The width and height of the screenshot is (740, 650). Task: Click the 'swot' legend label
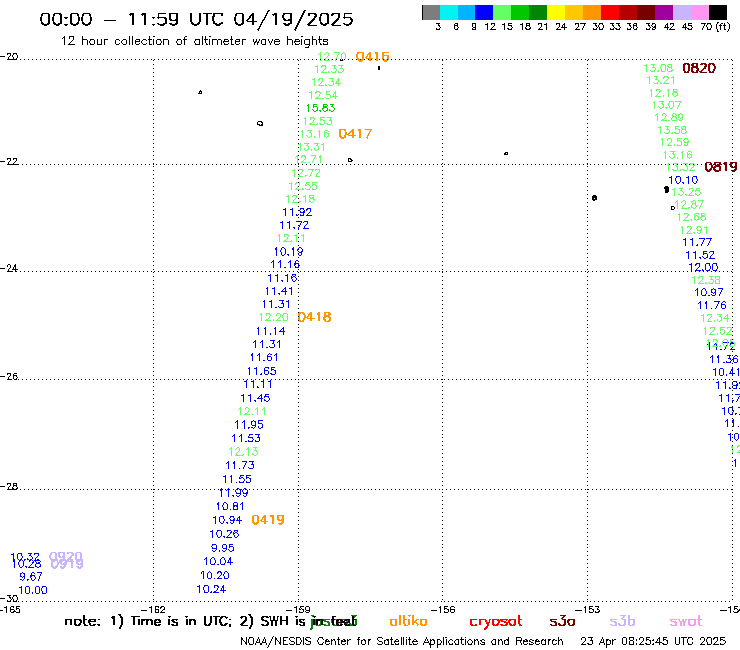pyautogui.click(x=686, y=622)
